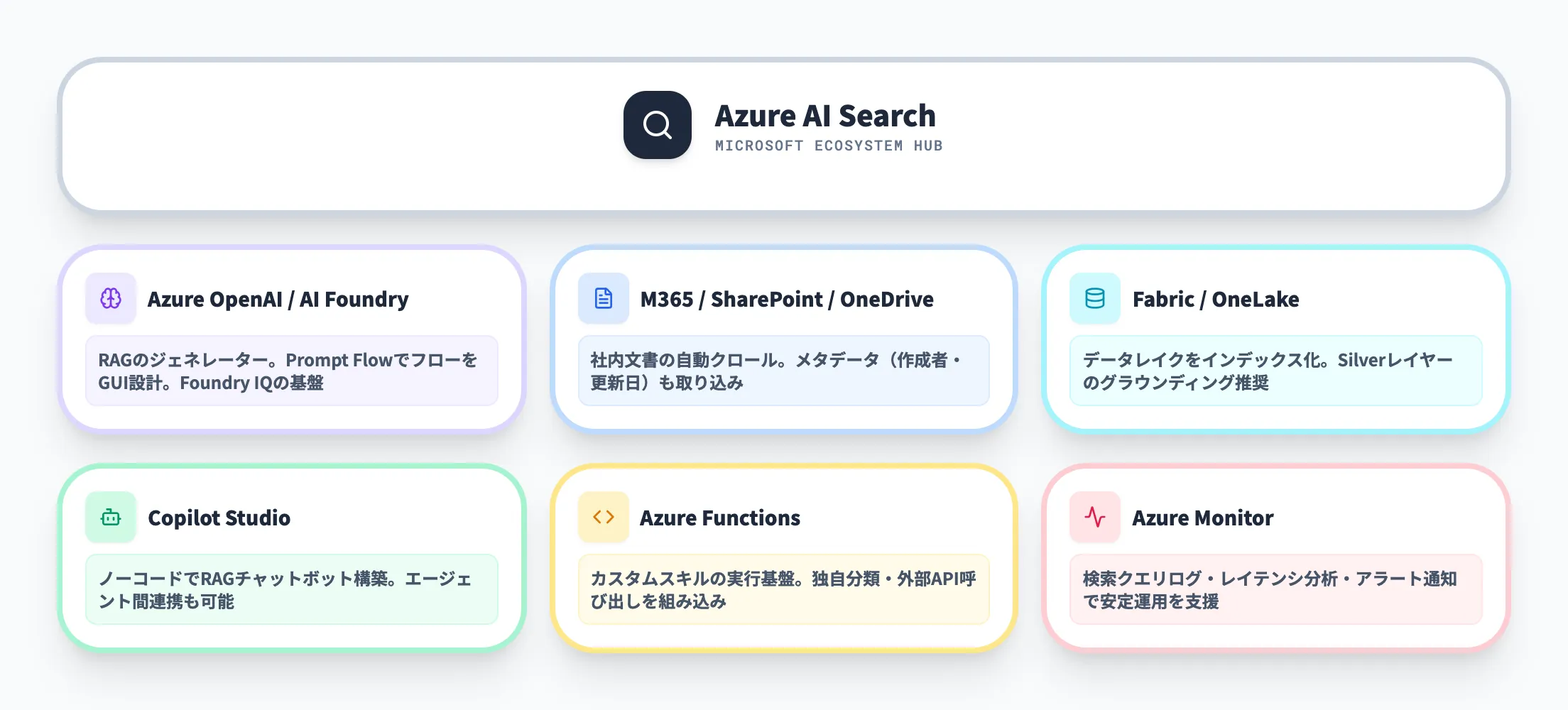1568x710 pixels.
Task: Click the purple icon badge on AI Foundry card
Action: [110, 299]
